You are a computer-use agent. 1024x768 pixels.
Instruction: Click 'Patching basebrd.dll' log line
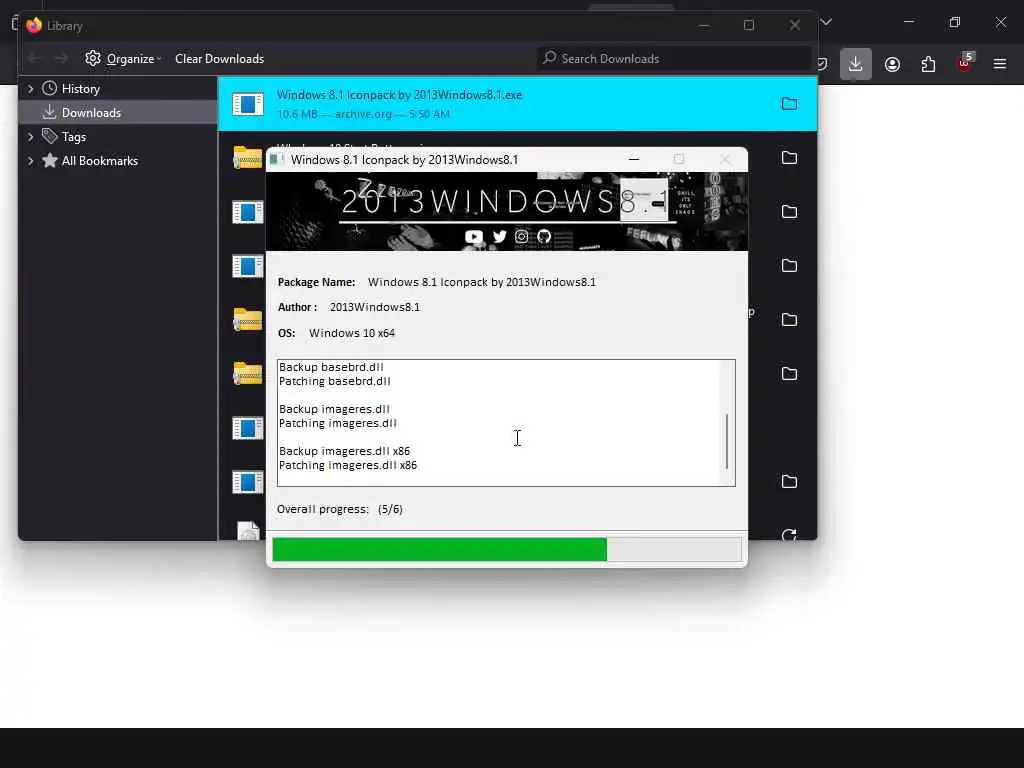click(x=334, y=381)
